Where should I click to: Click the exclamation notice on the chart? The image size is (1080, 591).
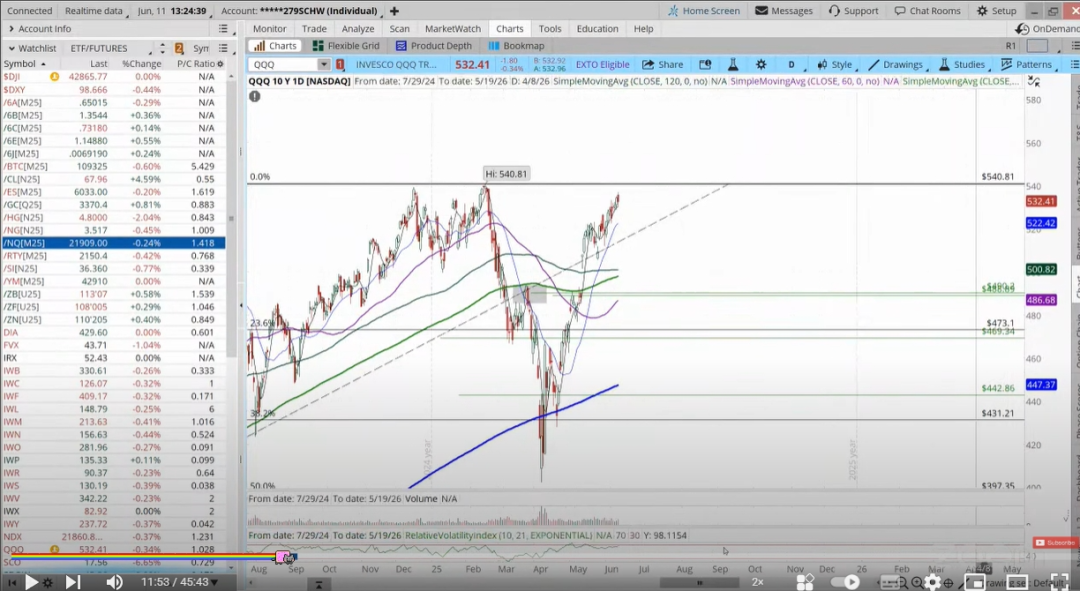[x=255, y=96]
